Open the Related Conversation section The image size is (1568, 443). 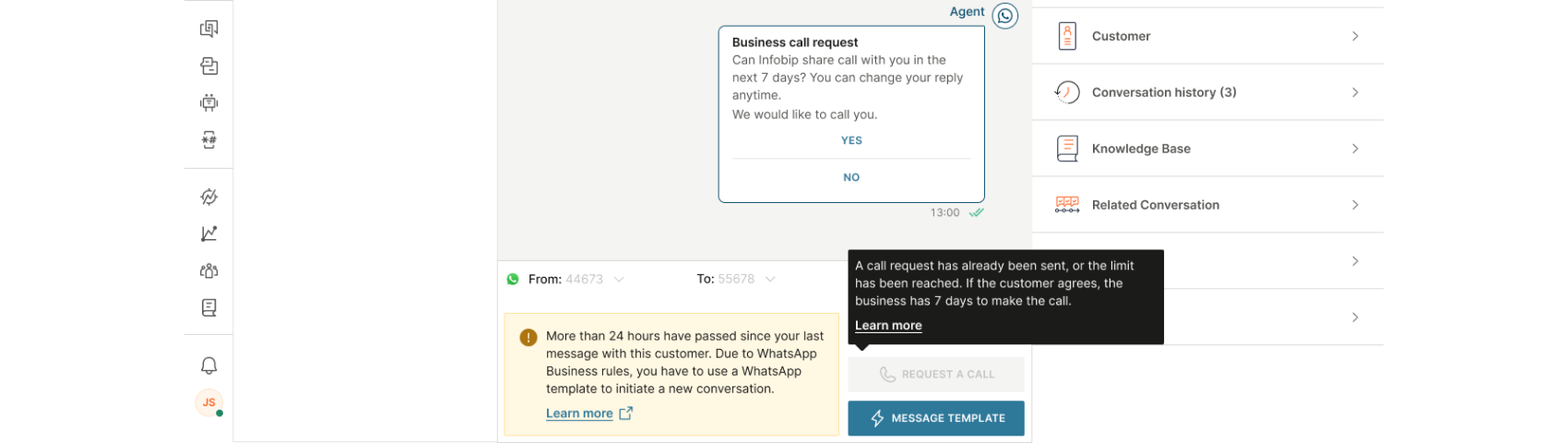[x=1207, y=205]
